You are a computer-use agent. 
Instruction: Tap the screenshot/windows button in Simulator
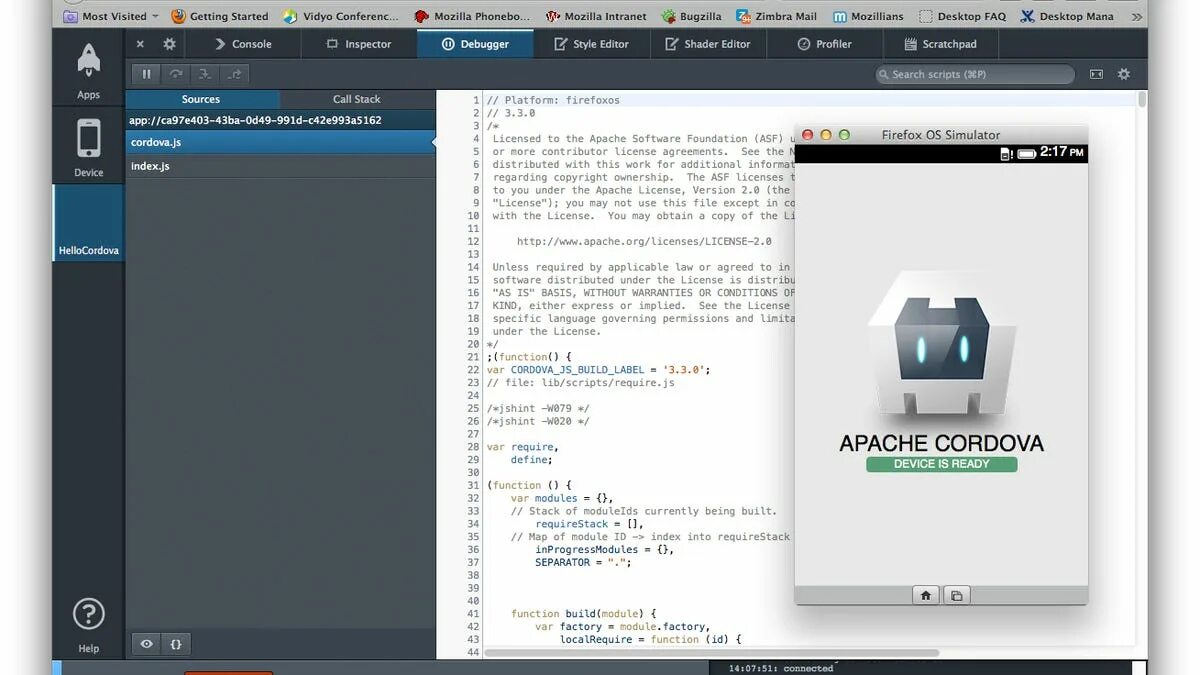(956, 595)
